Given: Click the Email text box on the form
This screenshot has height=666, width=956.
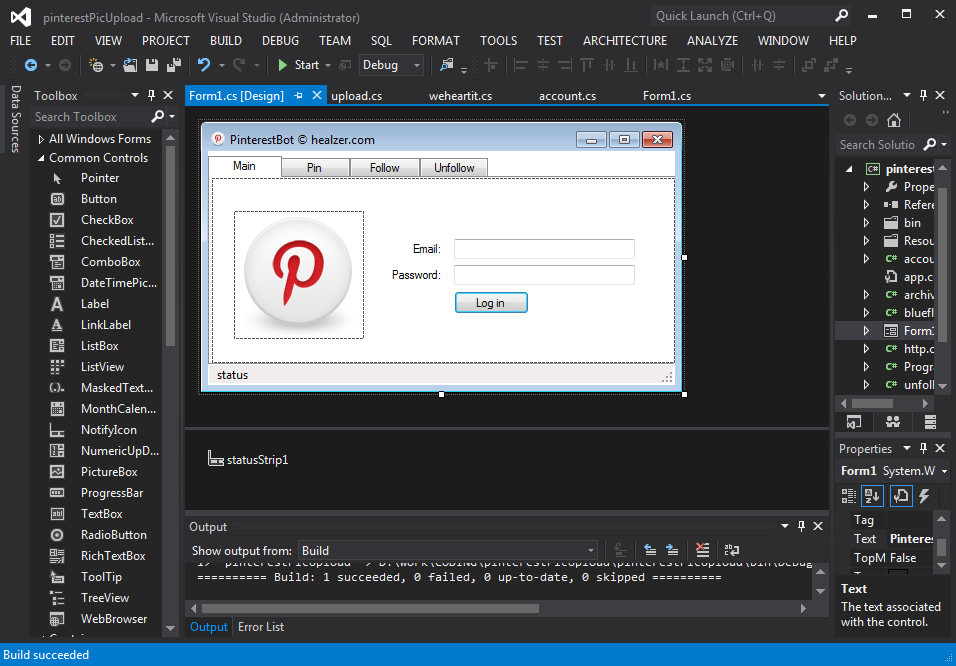Looking at the screenshot, I should (544, 249).
